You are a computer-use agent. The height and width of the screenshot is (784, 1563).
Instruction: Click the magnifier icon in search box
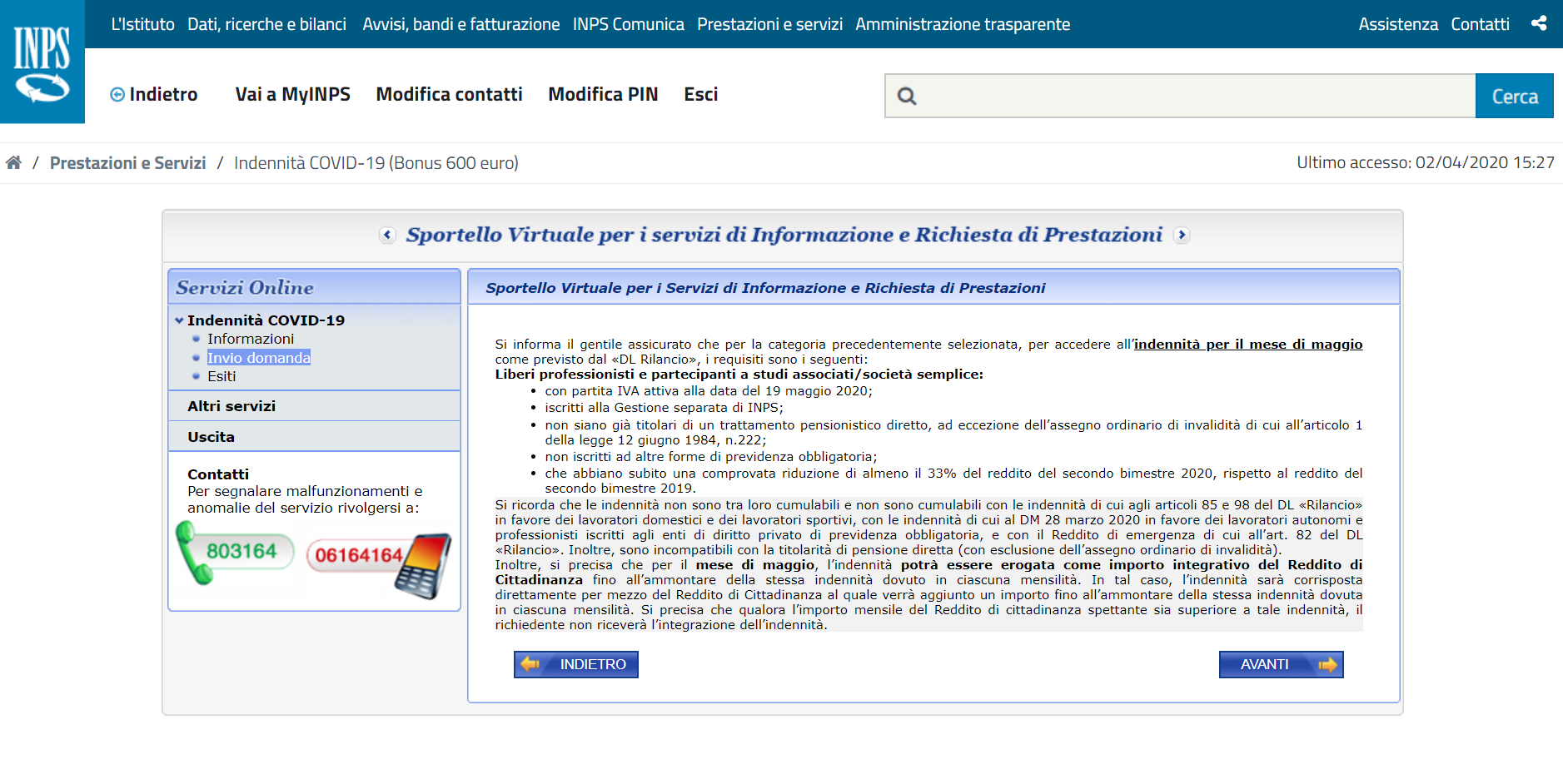(907, 97)
